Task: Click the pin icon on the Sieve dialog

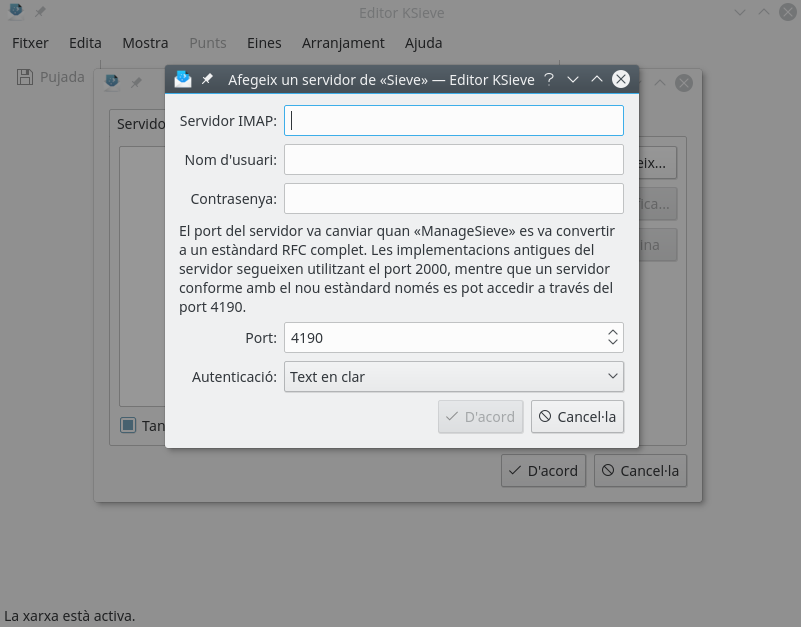Action: coord(207,79)
